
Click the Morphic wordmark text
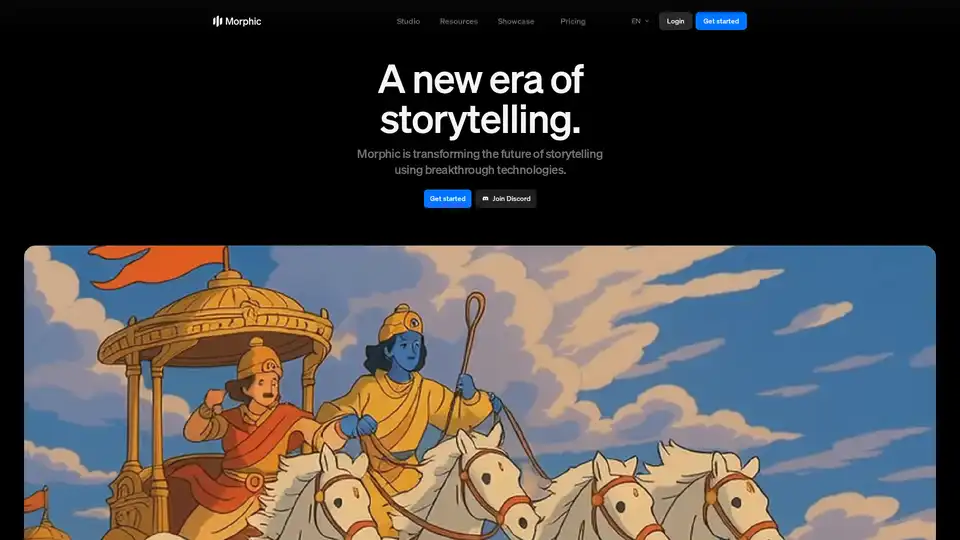pos(243,21)
